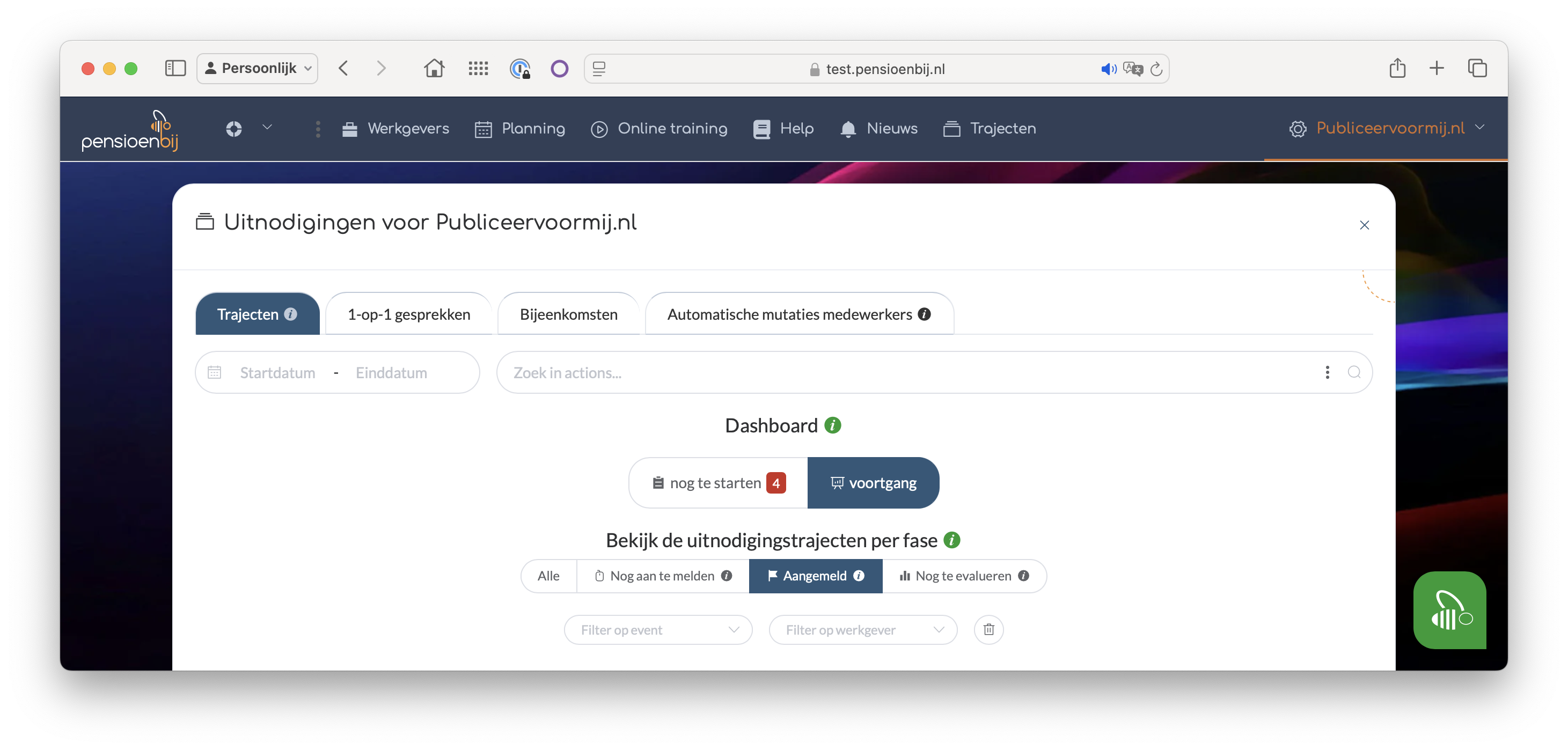
Task: Click the lifebuoy support icon in navbar
Action: point(234,128)
